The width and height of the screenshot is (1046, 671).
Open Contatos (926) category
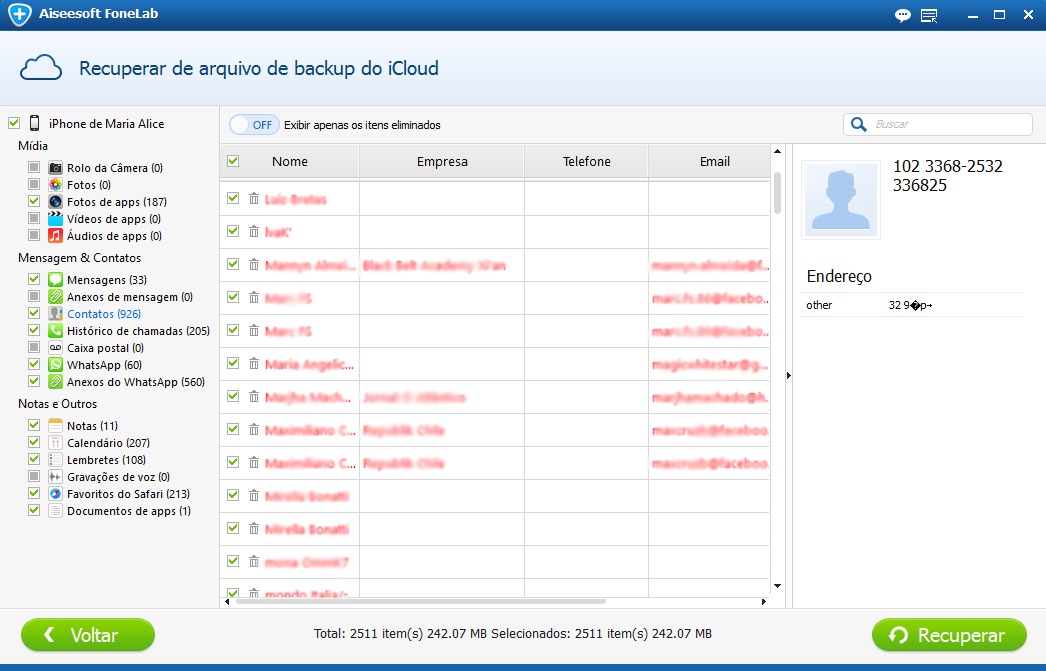[104, 313]
